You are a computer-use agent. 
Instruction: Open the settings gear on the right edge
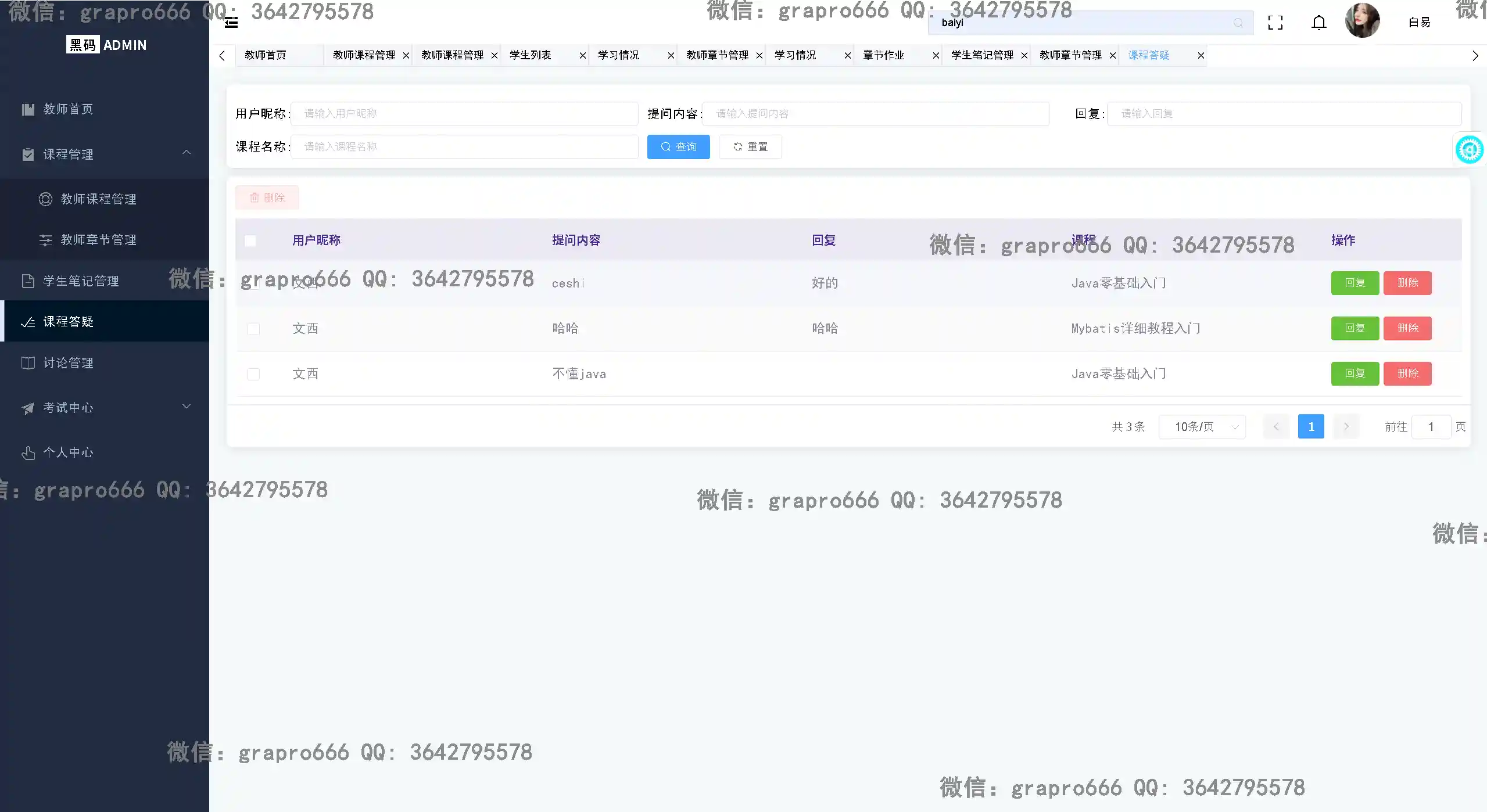pyautogui.click(x=1469, y=149)
